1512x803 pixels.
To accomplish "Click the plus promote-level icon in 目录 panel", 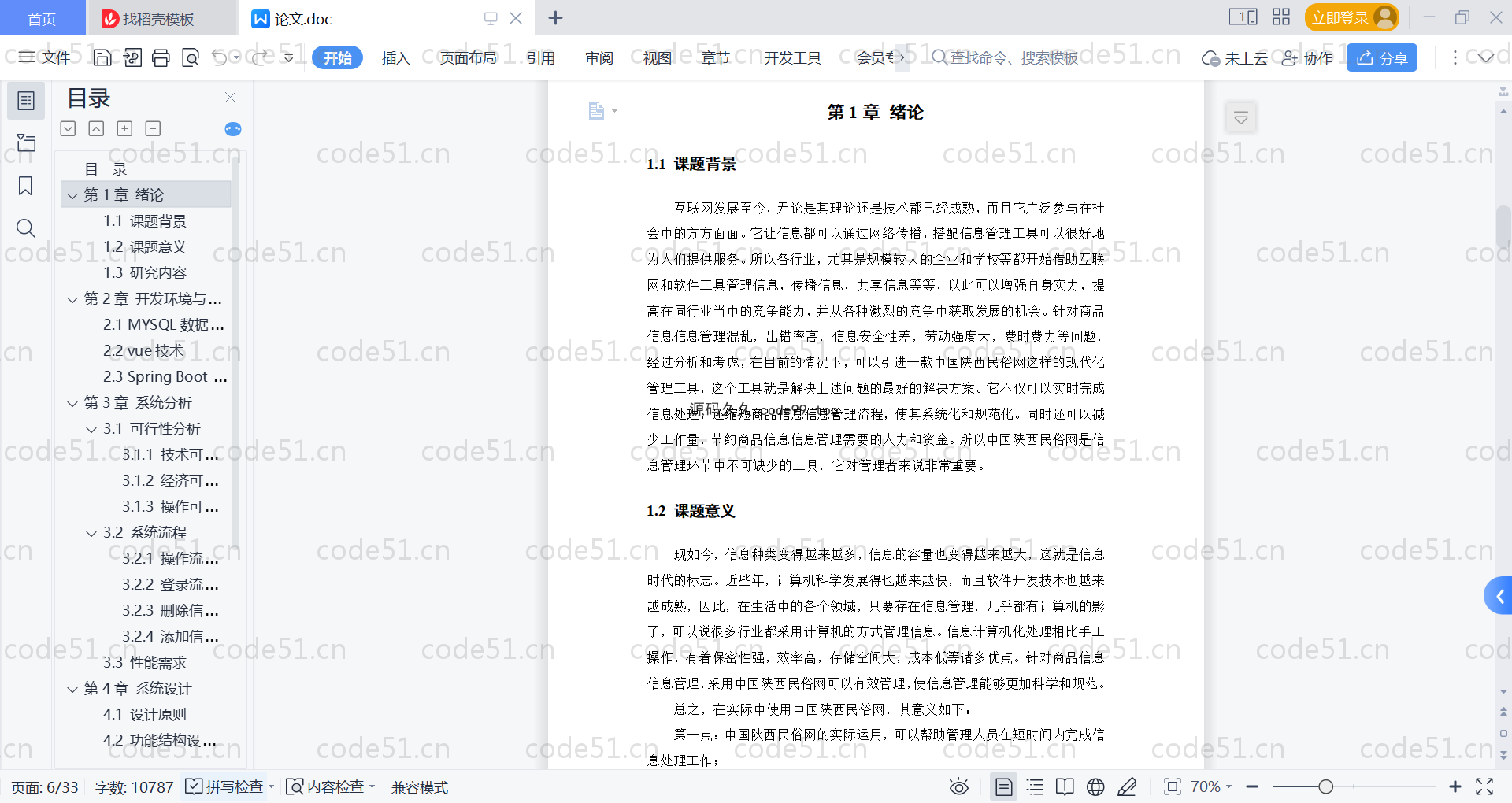I will point(124,128).
